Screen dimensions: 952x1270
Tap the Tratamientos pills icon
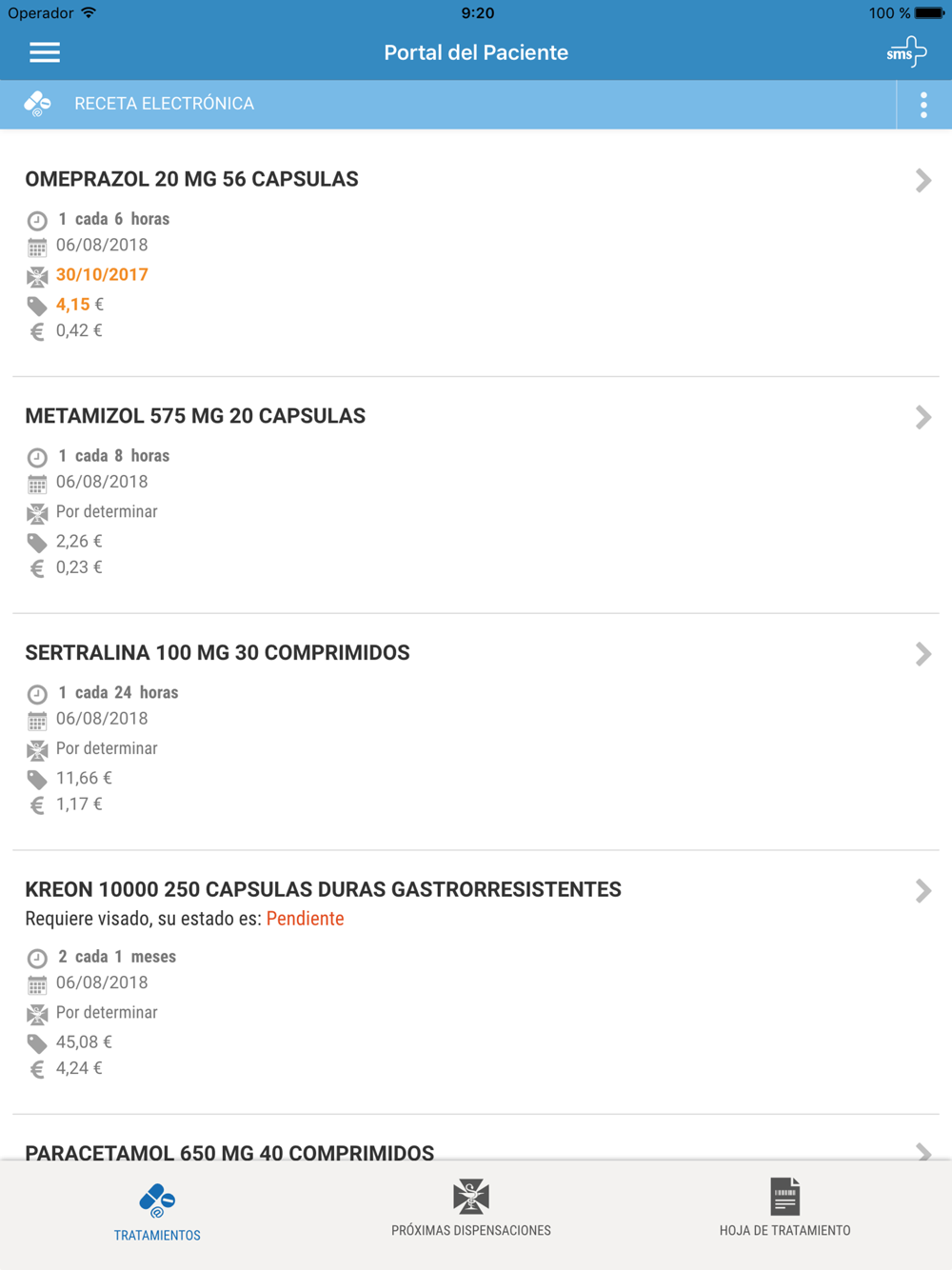pos(157,1201)
